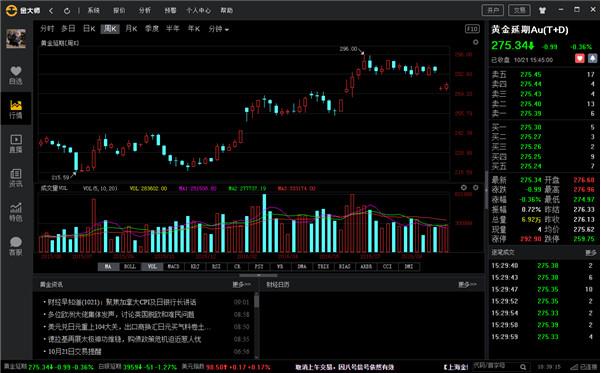Click the 开户 button

(493, 10)
